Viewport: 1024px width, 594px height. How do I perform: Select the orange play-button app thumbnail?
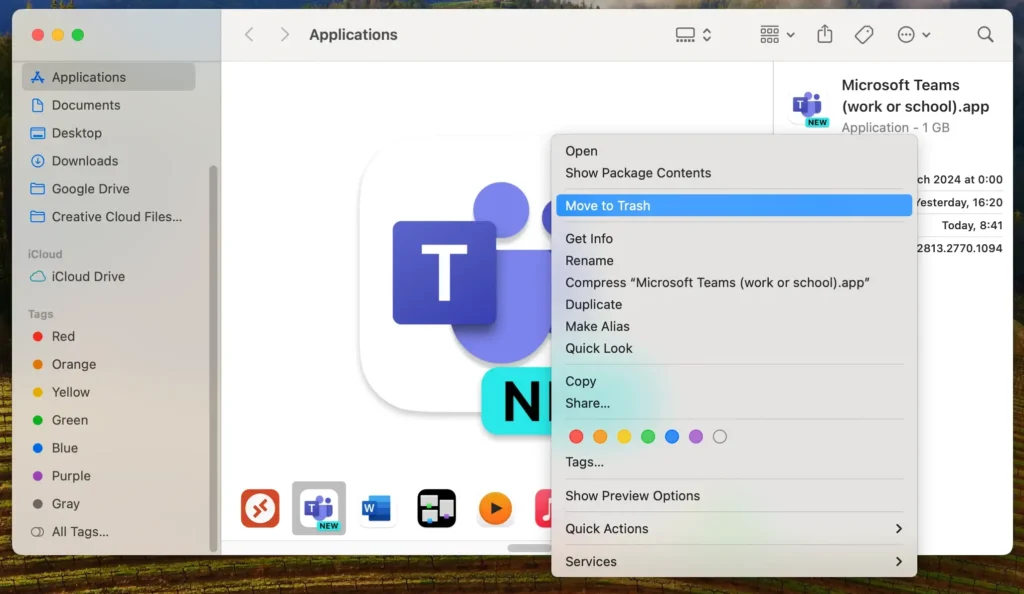point(495,508)
